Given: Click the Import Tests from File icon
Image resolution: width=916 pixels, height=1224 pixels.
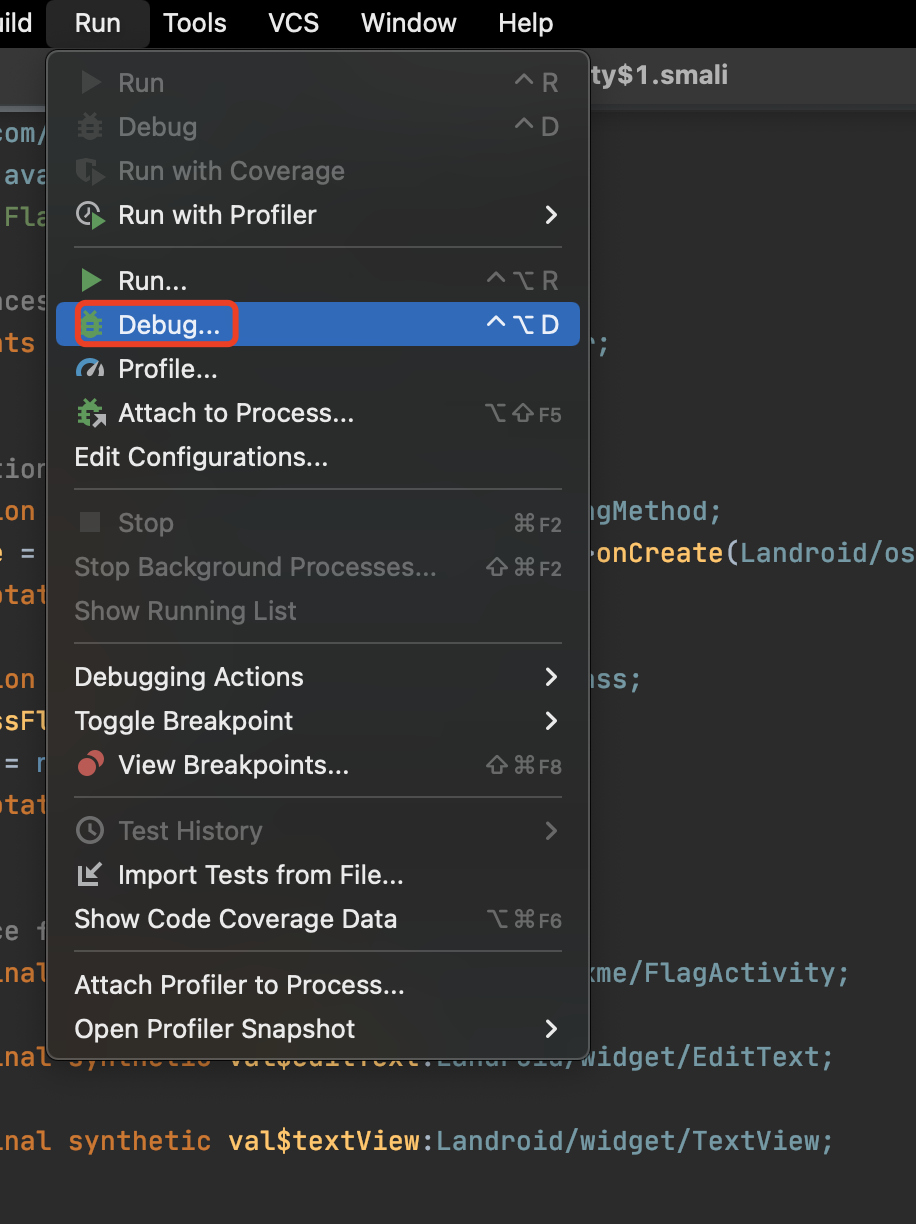Looking at the screenshot, I should (91, 875).
